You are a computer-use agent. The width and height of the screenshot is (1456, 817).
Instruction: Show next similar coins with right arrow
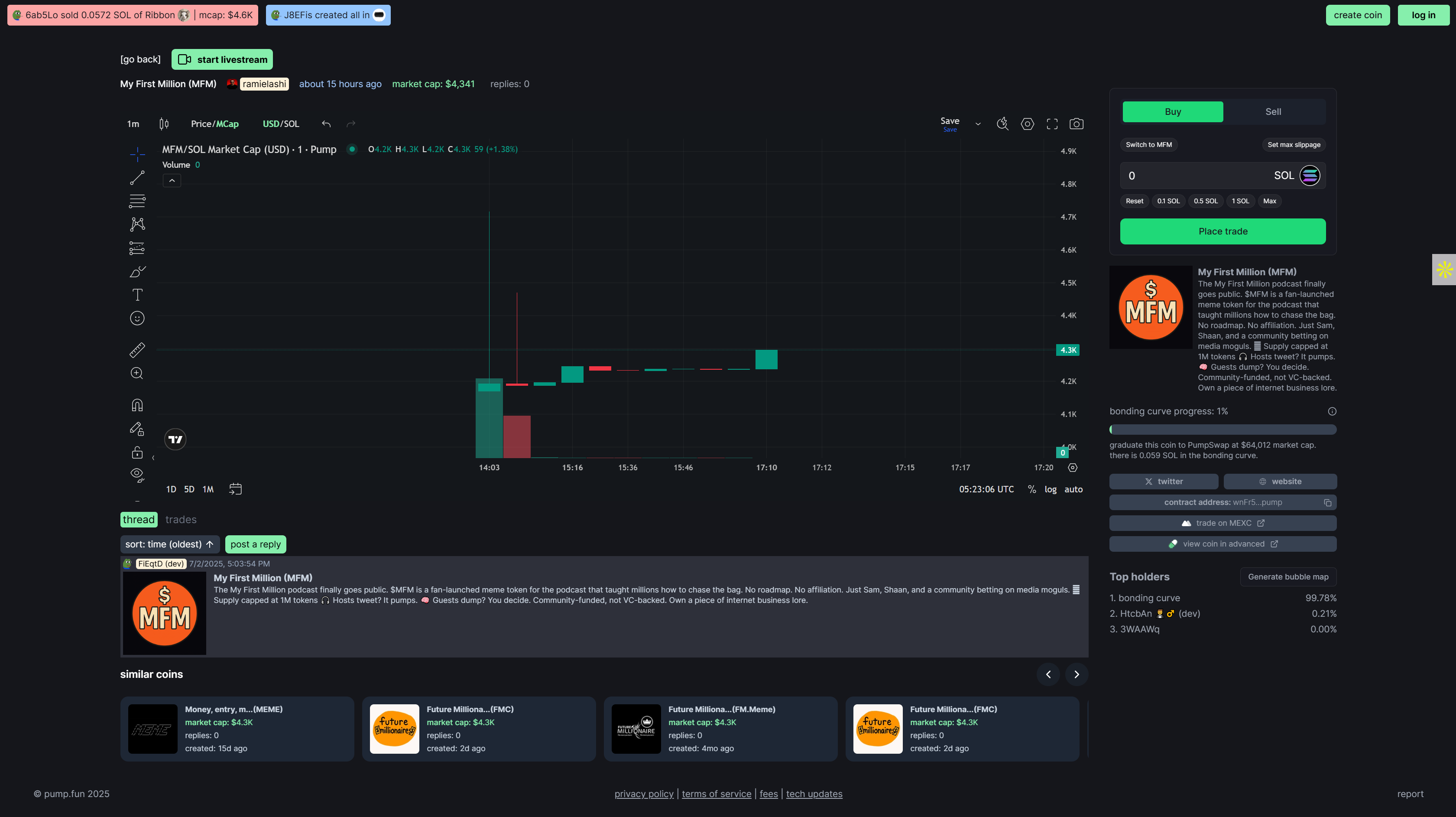tap(1076, 674)
